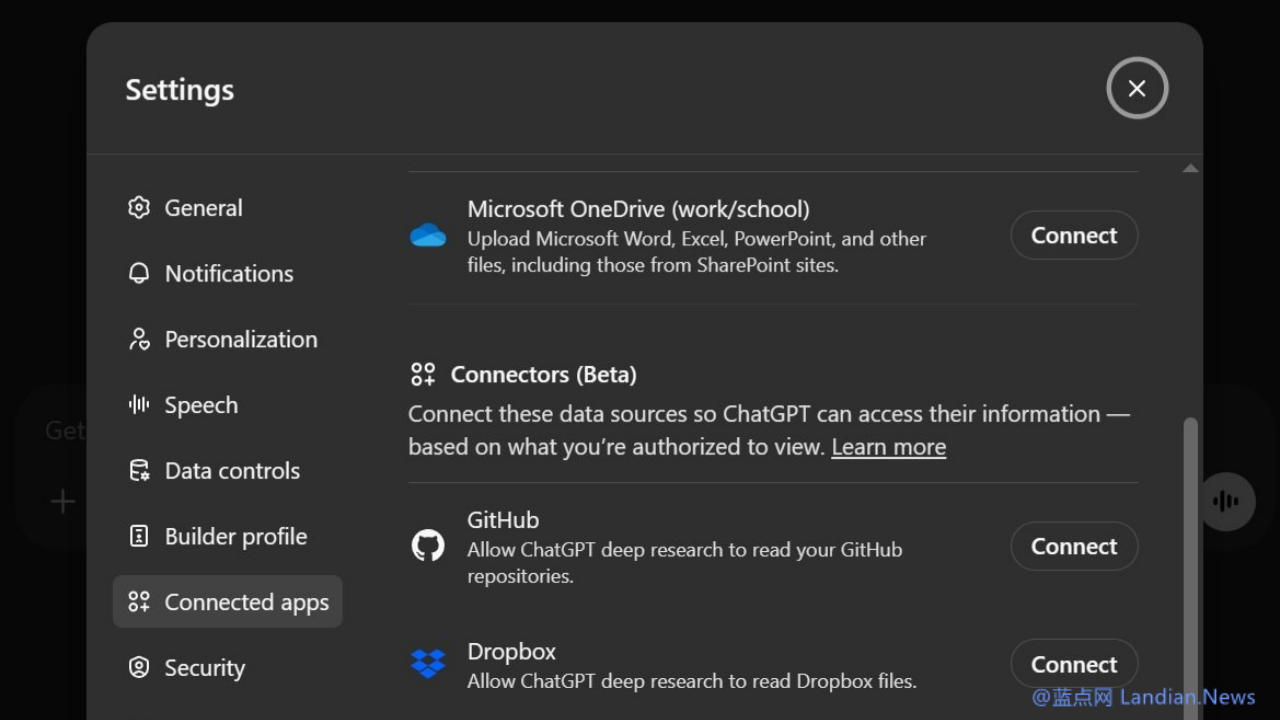Click the Dropbox logo icon

pyautogui.click(x=428, y=664)
